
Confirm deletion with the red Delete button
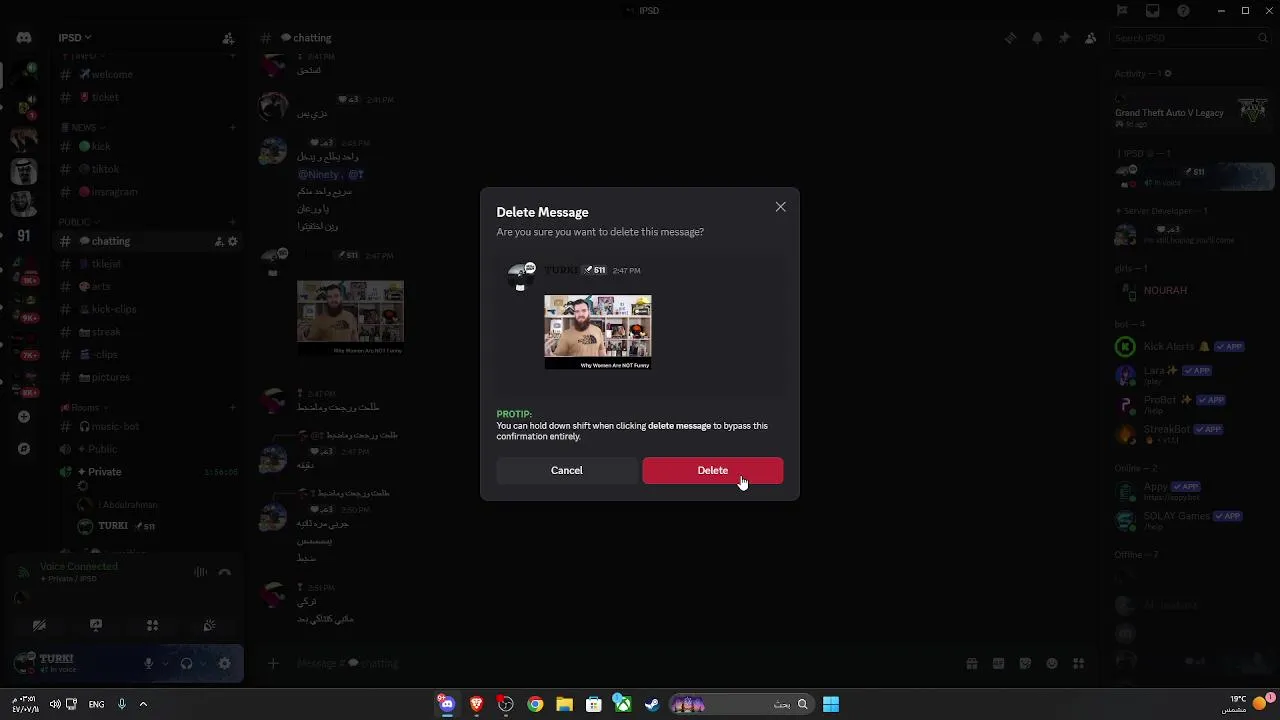coord(712,470)
